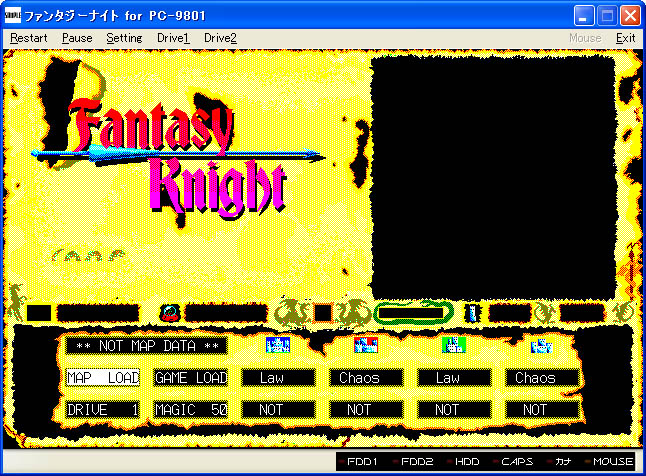Click the white and blue castle player icon
This screenshot has height=476, width=646.
(542, 346)
